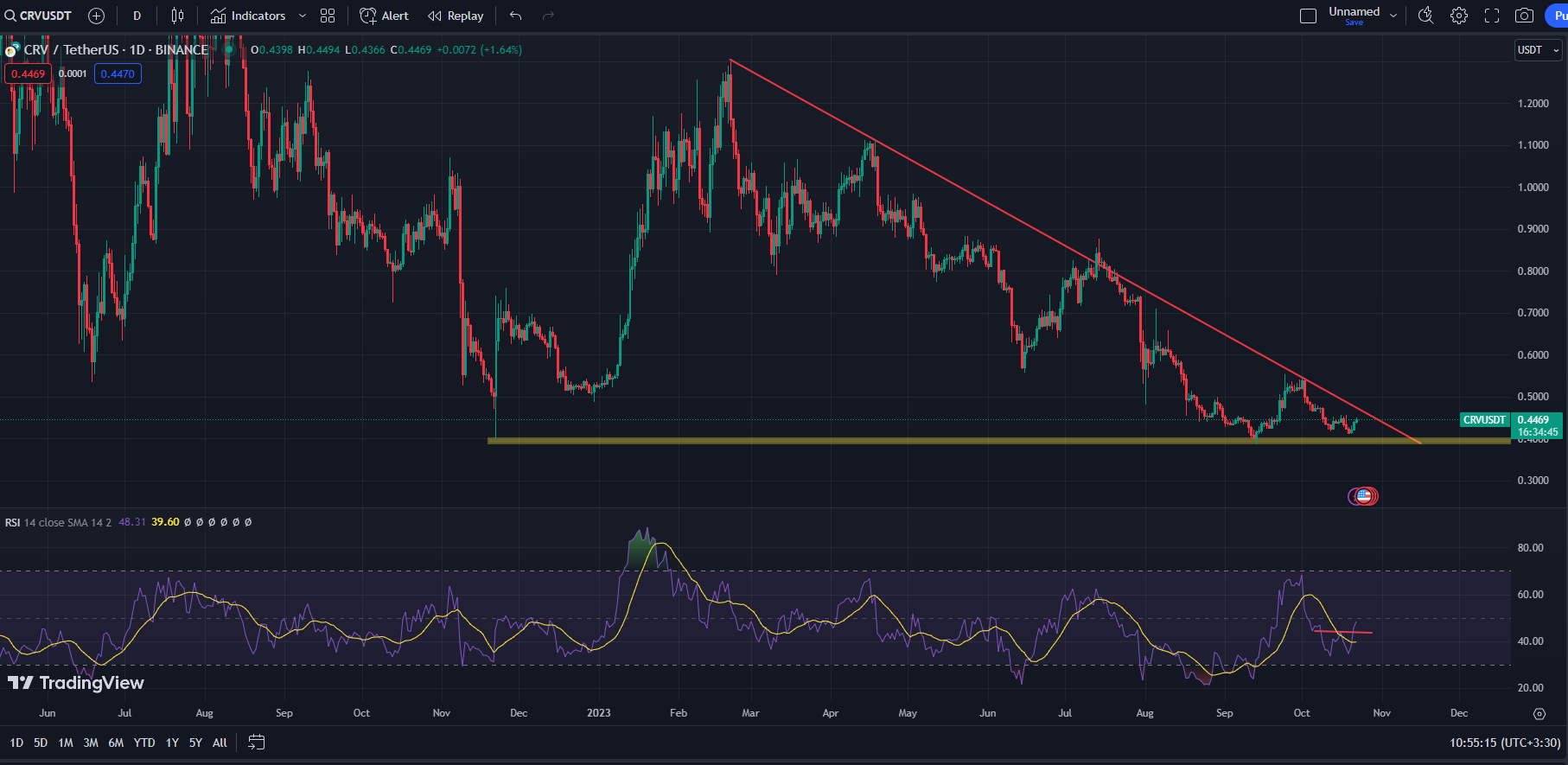Open chart settings gear in top toolbar
This screenshot has width=1568, height=765.
[x=1459, y=16]
